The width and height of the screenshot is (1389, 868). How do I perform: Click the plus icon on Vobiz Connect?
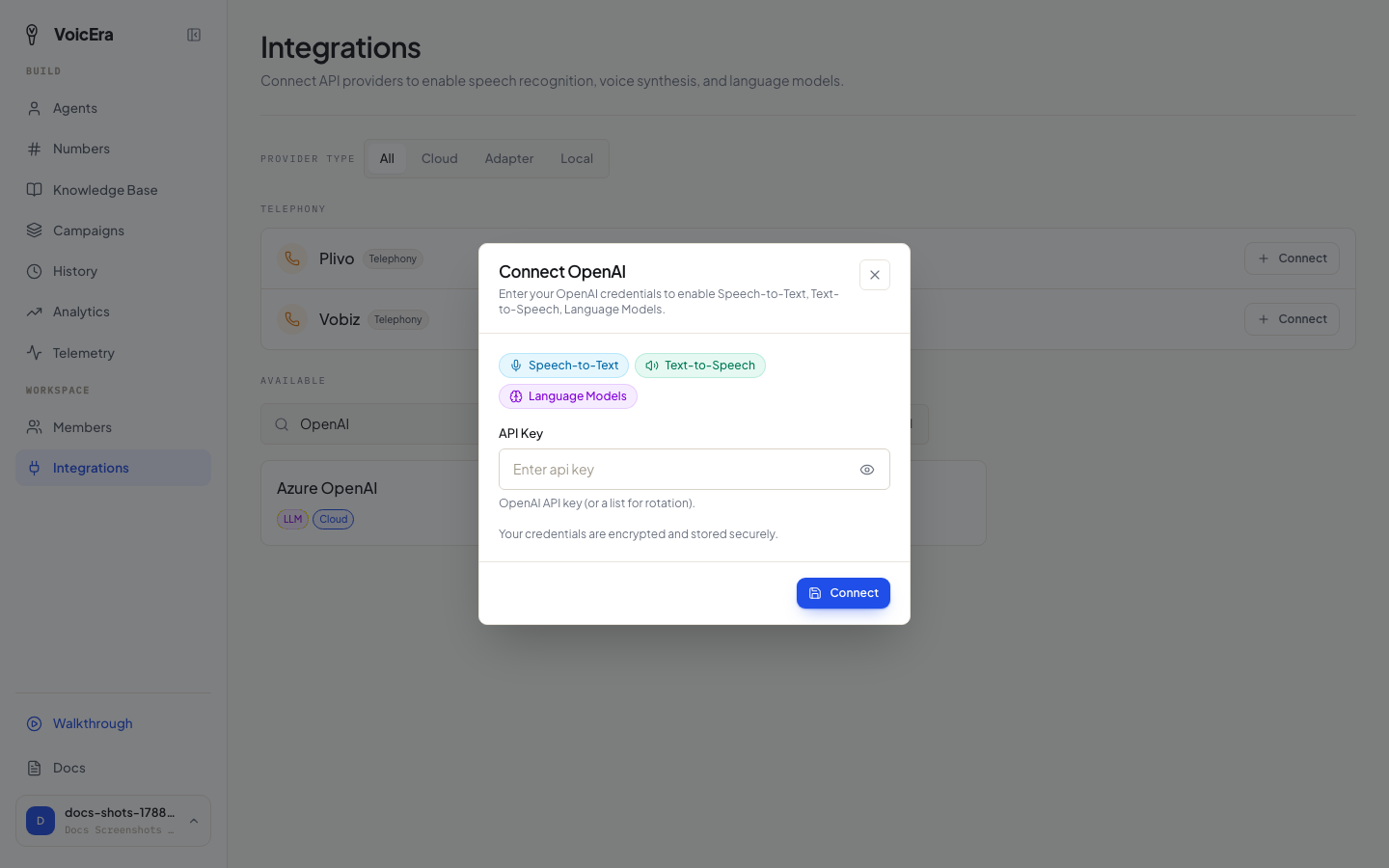pyautogui.click(x=1264, y=319)
